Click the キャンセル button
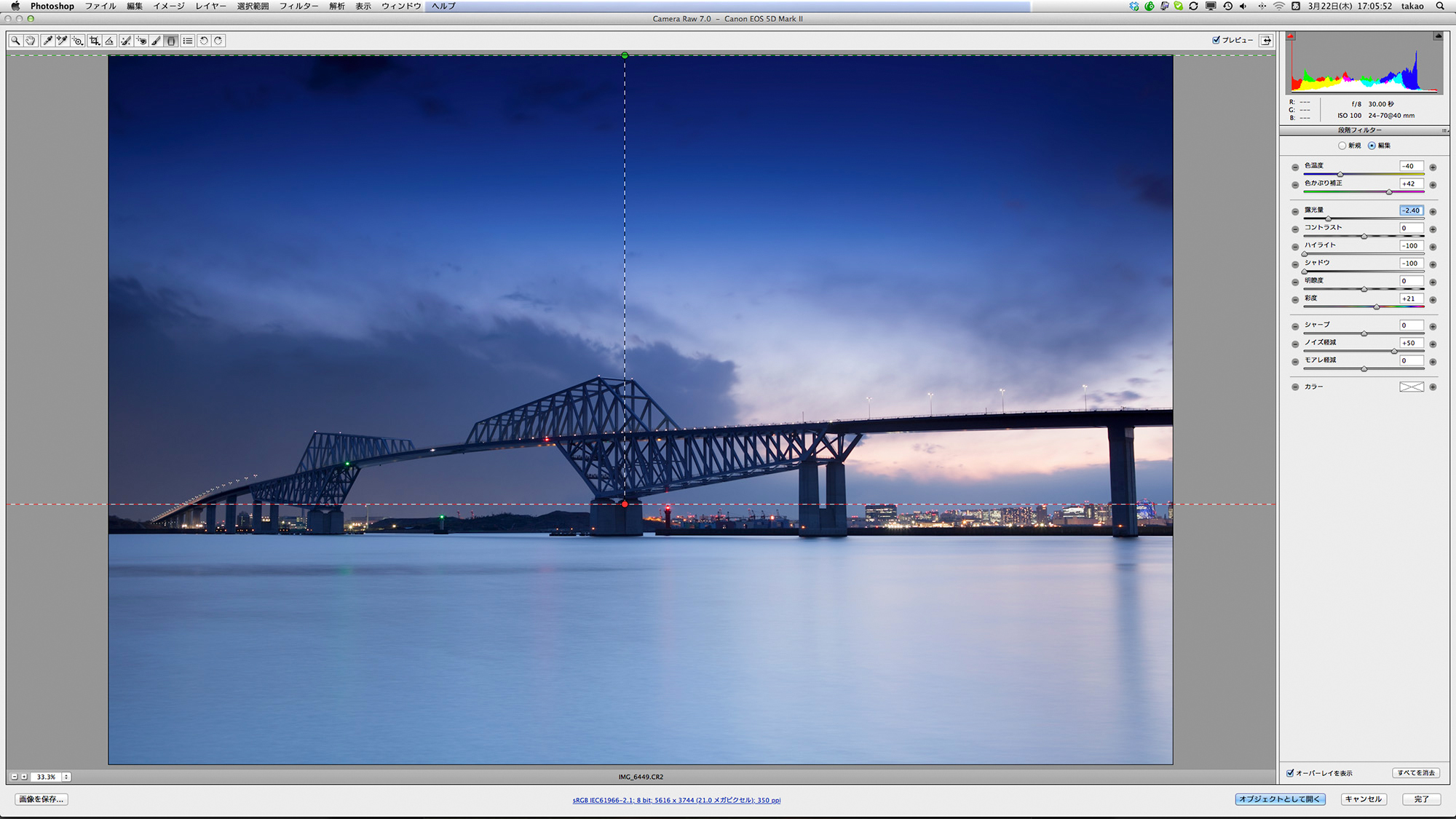 pos(1363,799)
